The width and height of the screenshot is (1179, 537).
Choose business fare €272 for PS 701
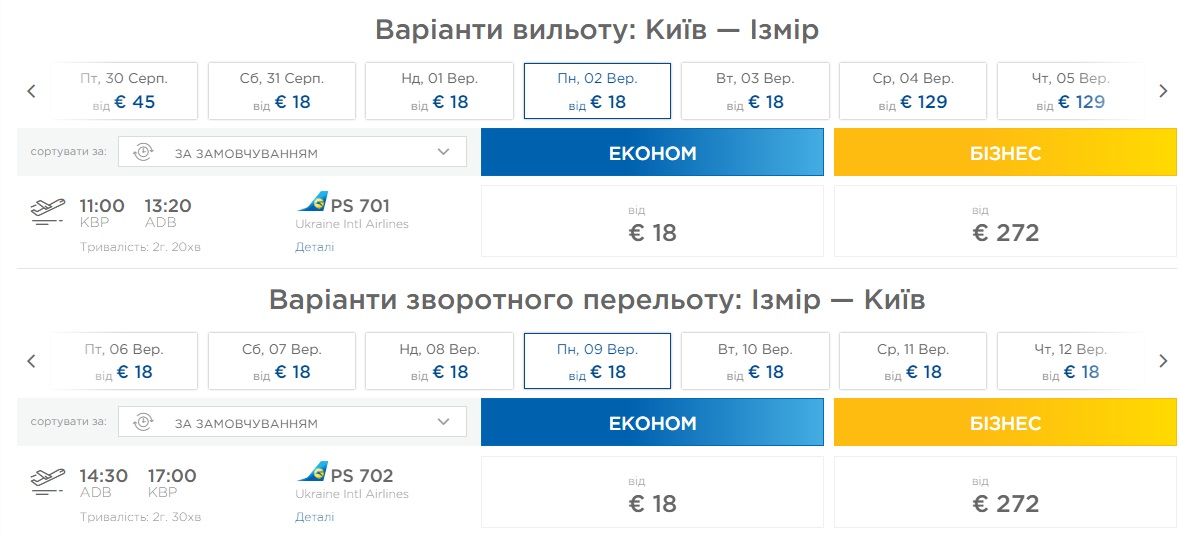point(1005,222)
